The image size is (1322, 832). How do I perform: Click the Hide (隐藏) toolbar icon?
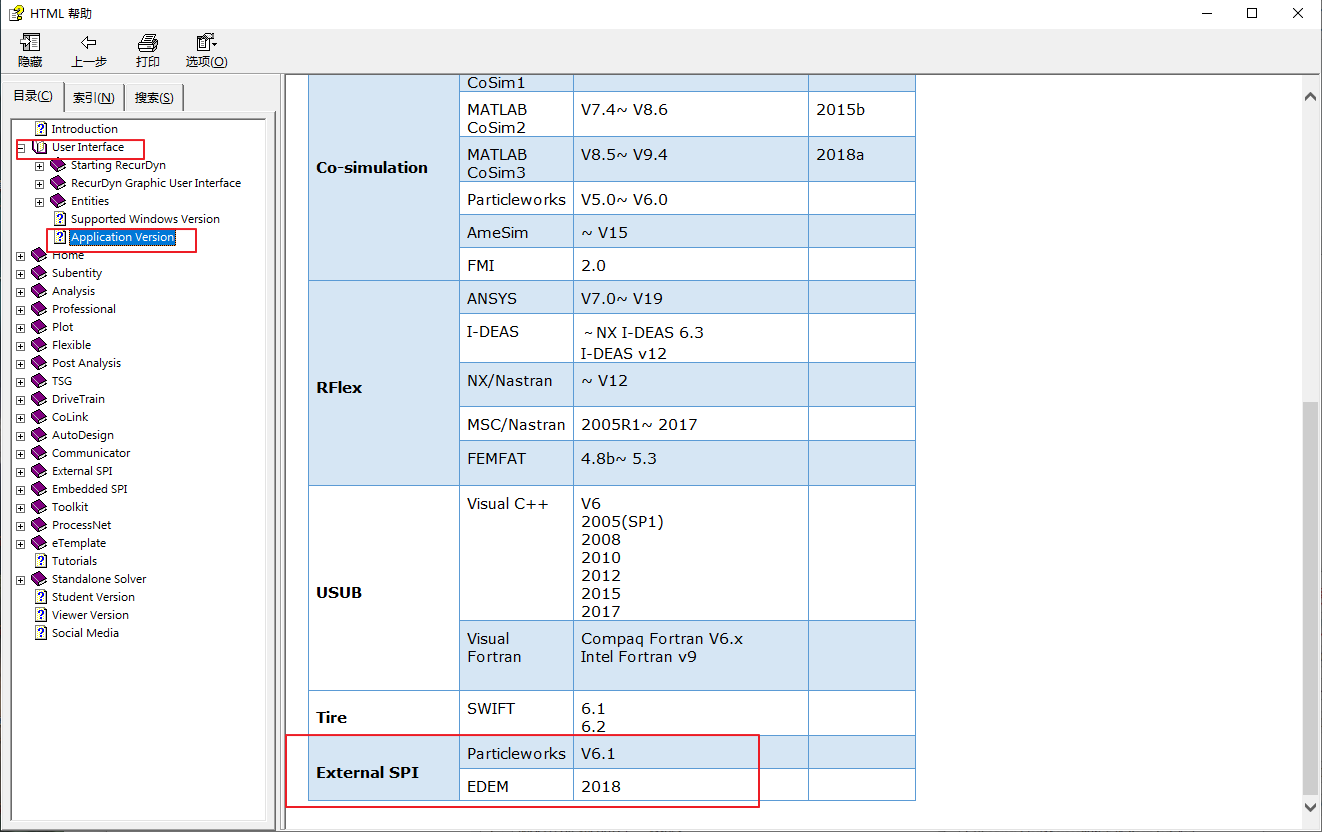30,43
